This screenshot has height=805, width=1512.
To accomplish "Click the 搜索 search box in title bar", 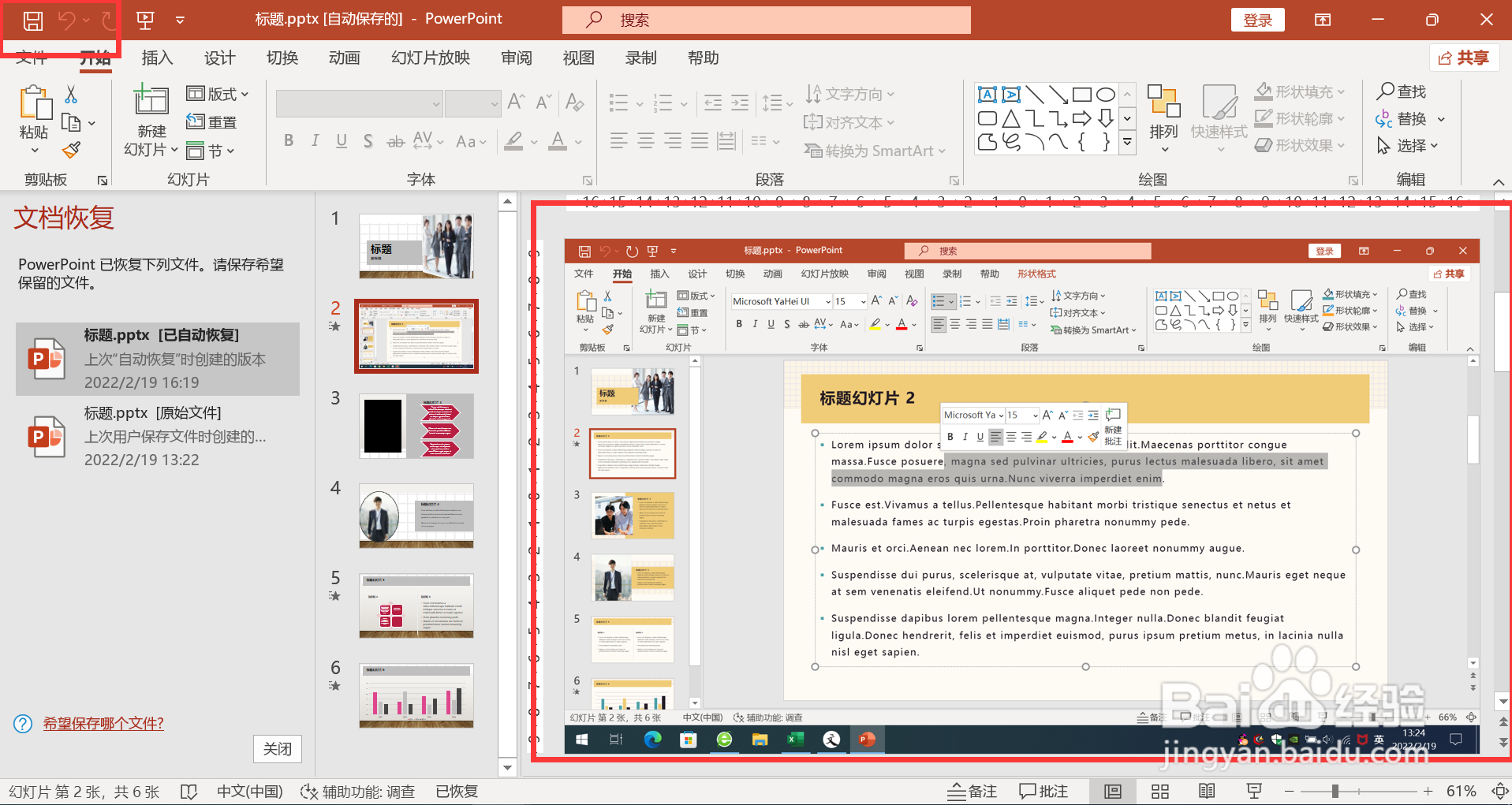I will 767,20.
